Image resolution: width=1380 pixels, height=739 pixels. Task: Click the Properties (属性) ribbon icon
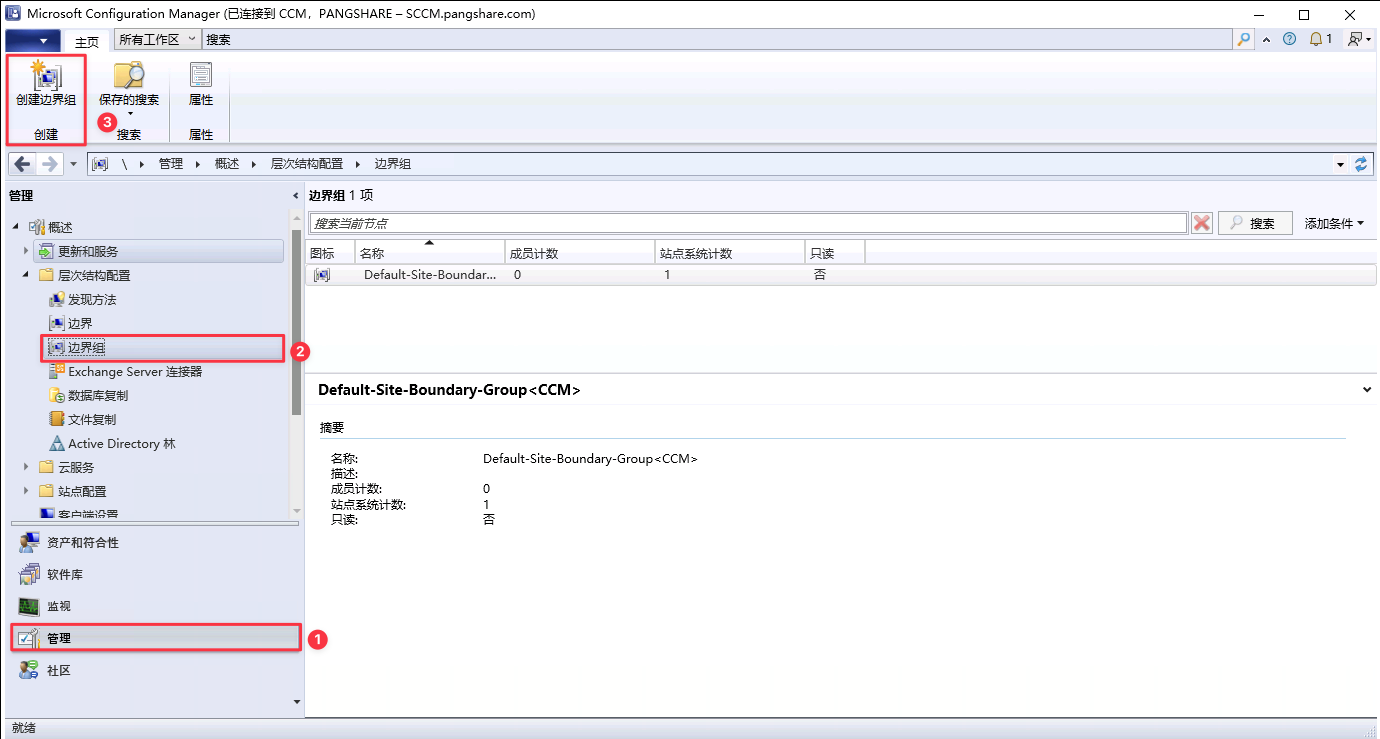coord(201,83)
